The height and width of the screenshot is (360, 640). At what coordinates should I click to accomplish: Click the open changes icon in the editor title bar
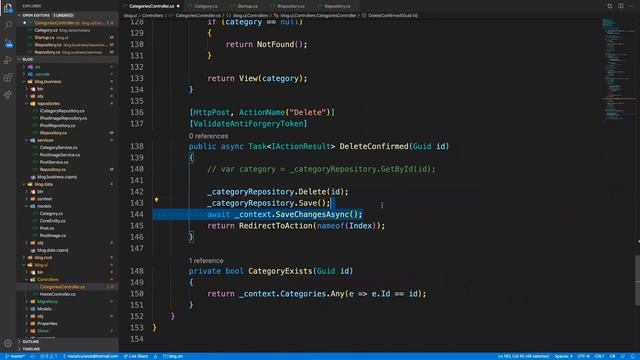coord(610,6)
